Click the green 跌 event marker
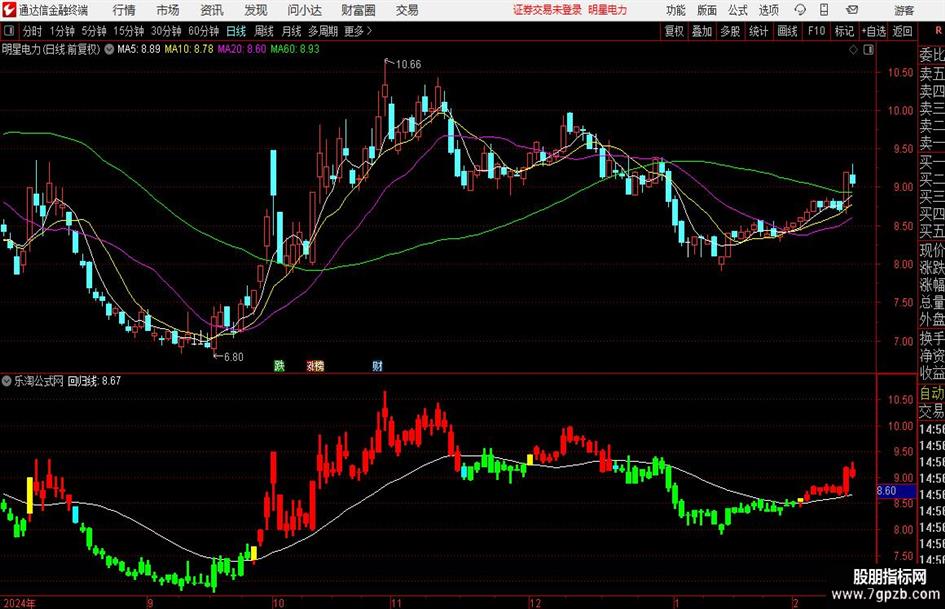Screen dimensions: 945x609 coord(279,365)
